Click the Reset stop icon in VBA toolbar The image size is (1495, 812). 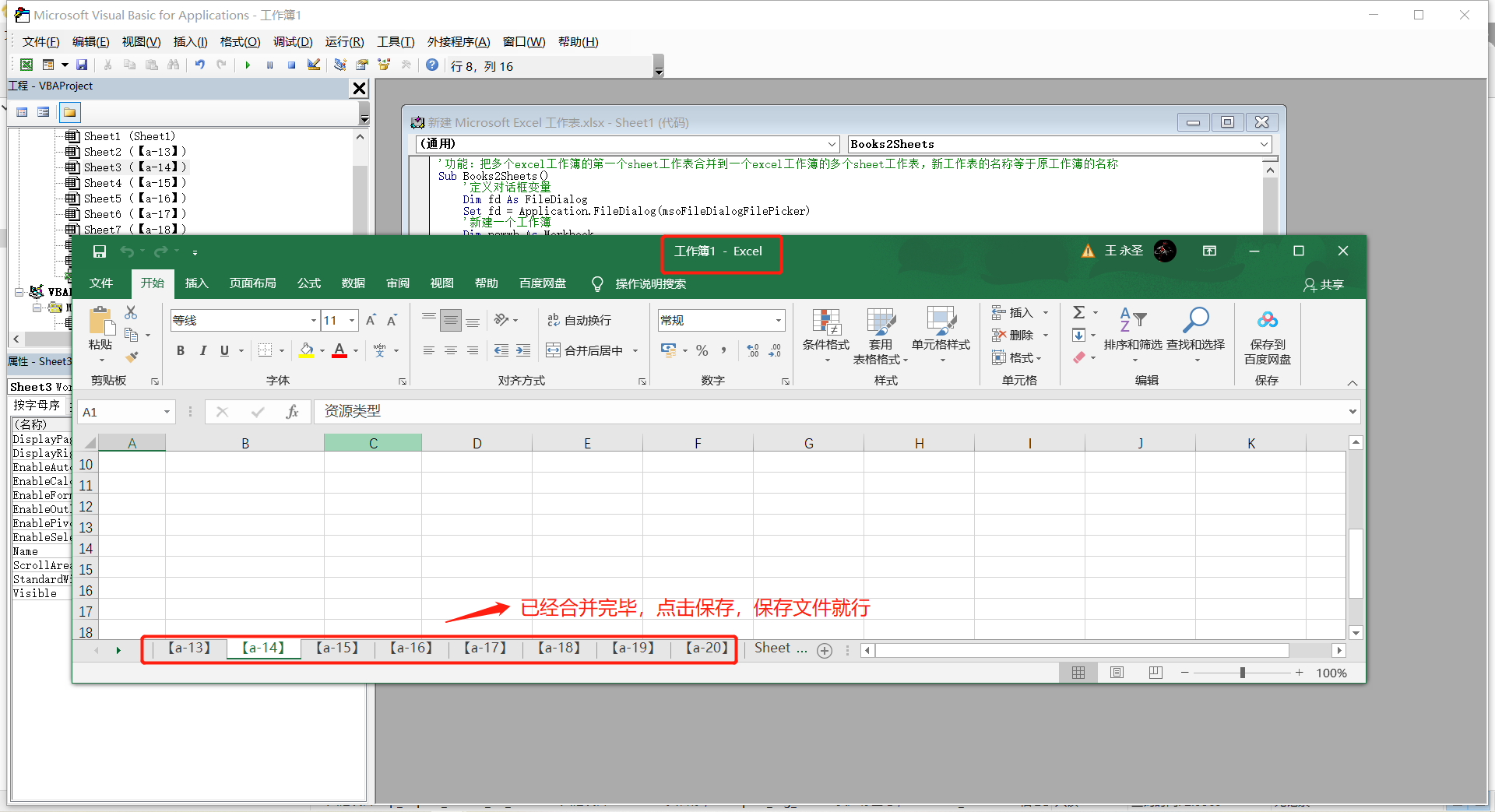point(291,65)
